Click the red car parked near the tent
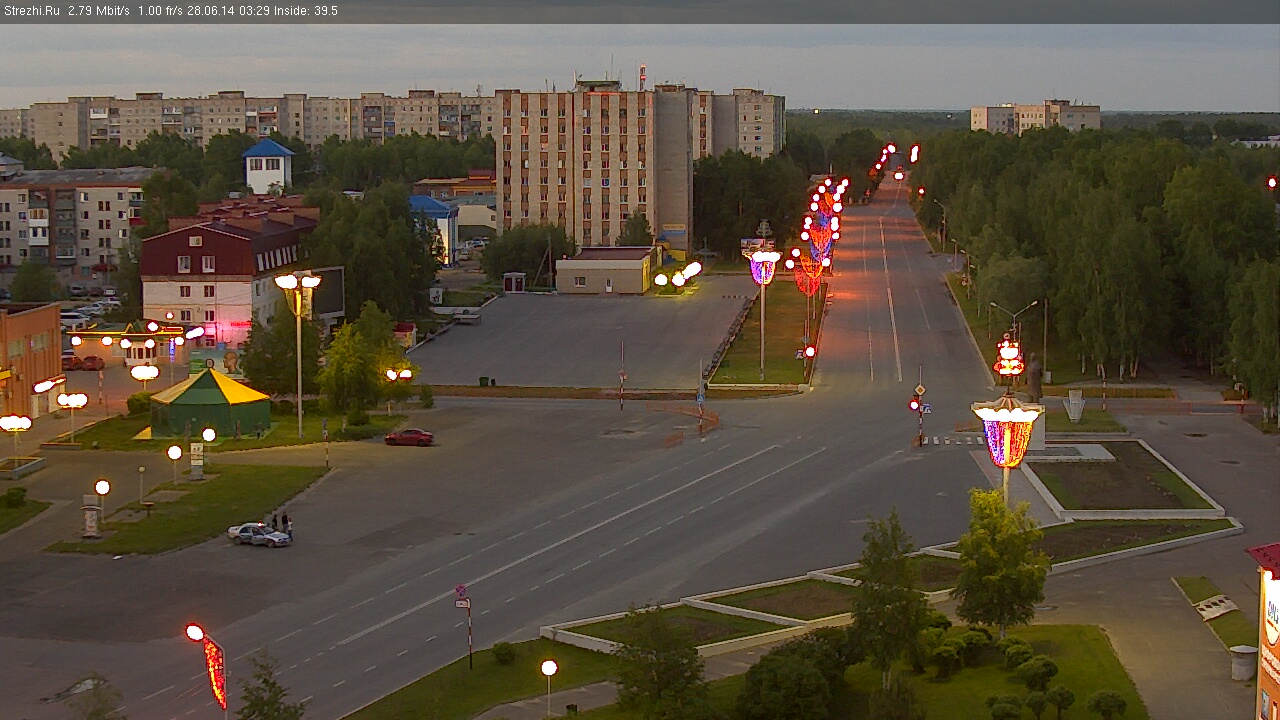Image resolution: width=1280 pixels, height=720 pixels. point(409,437)
